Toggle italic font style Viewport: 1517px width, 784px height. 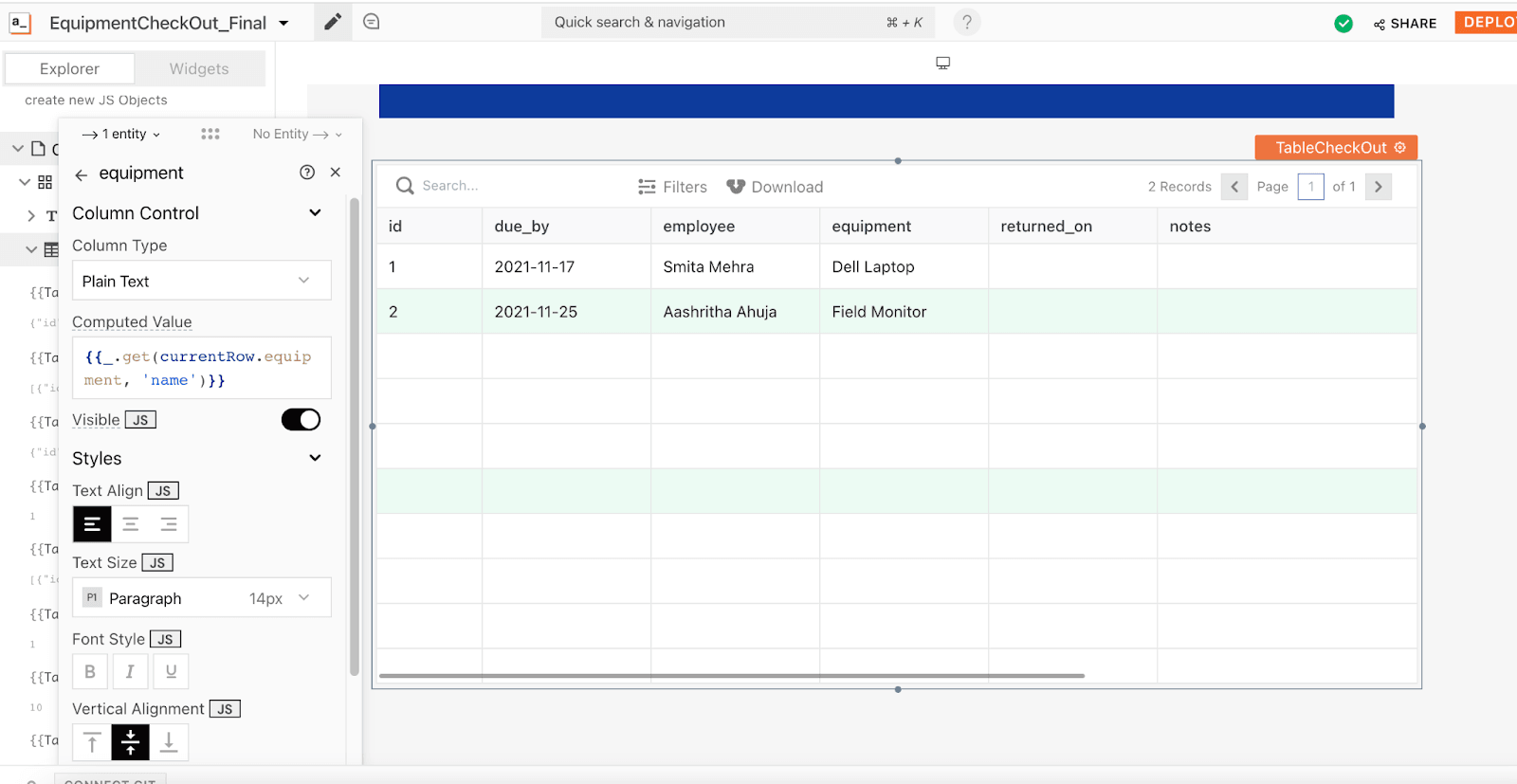click(130, 671)
